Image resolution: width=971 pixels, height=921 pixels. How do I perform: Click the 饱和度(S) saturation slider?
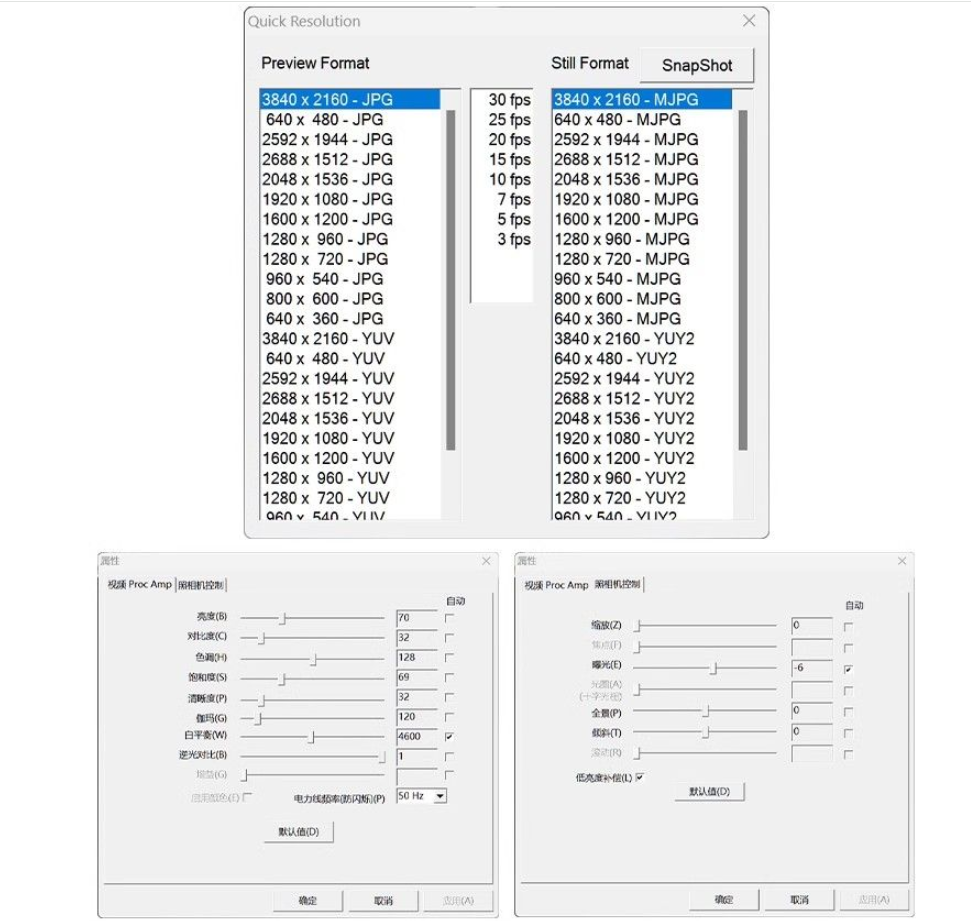[x=312, y=679]
